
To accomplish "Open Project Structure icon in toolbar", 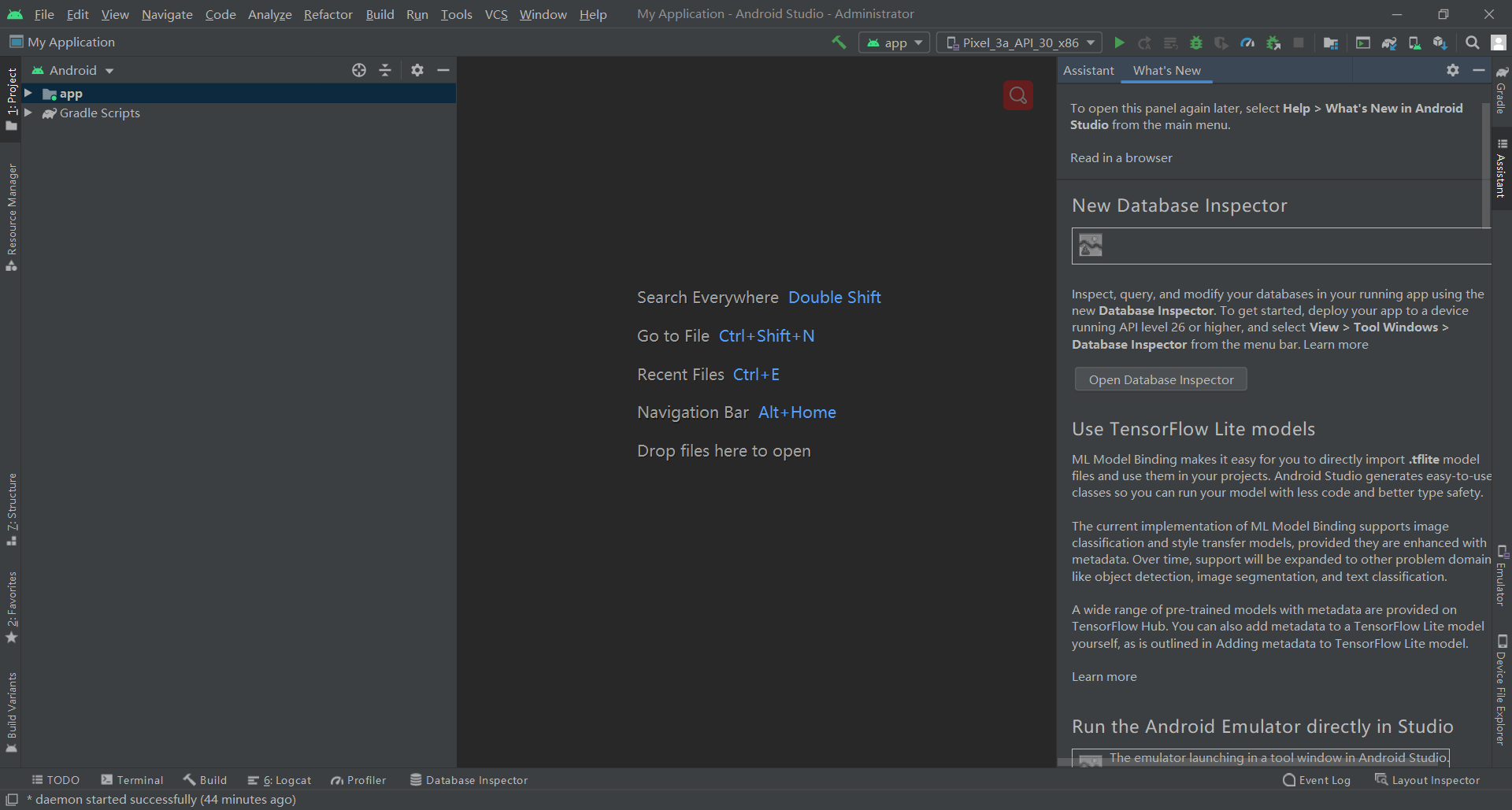I will 1331,43.
